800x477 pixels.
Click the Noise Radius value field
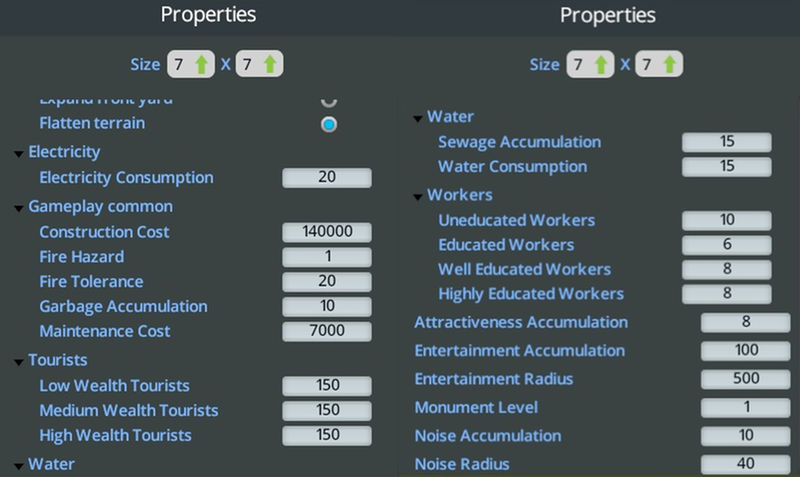[745, 464]
